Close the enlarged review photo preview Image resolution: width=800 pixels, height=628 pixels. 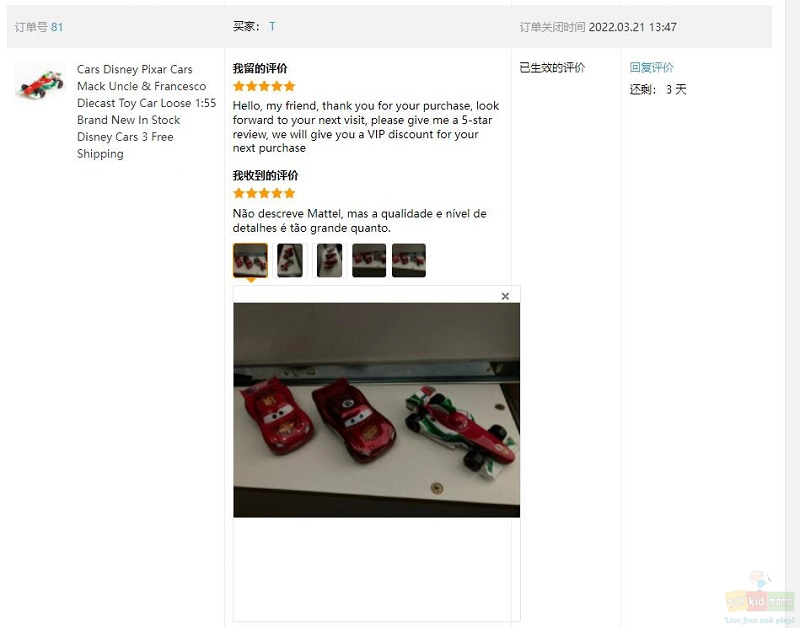point(505,296)
